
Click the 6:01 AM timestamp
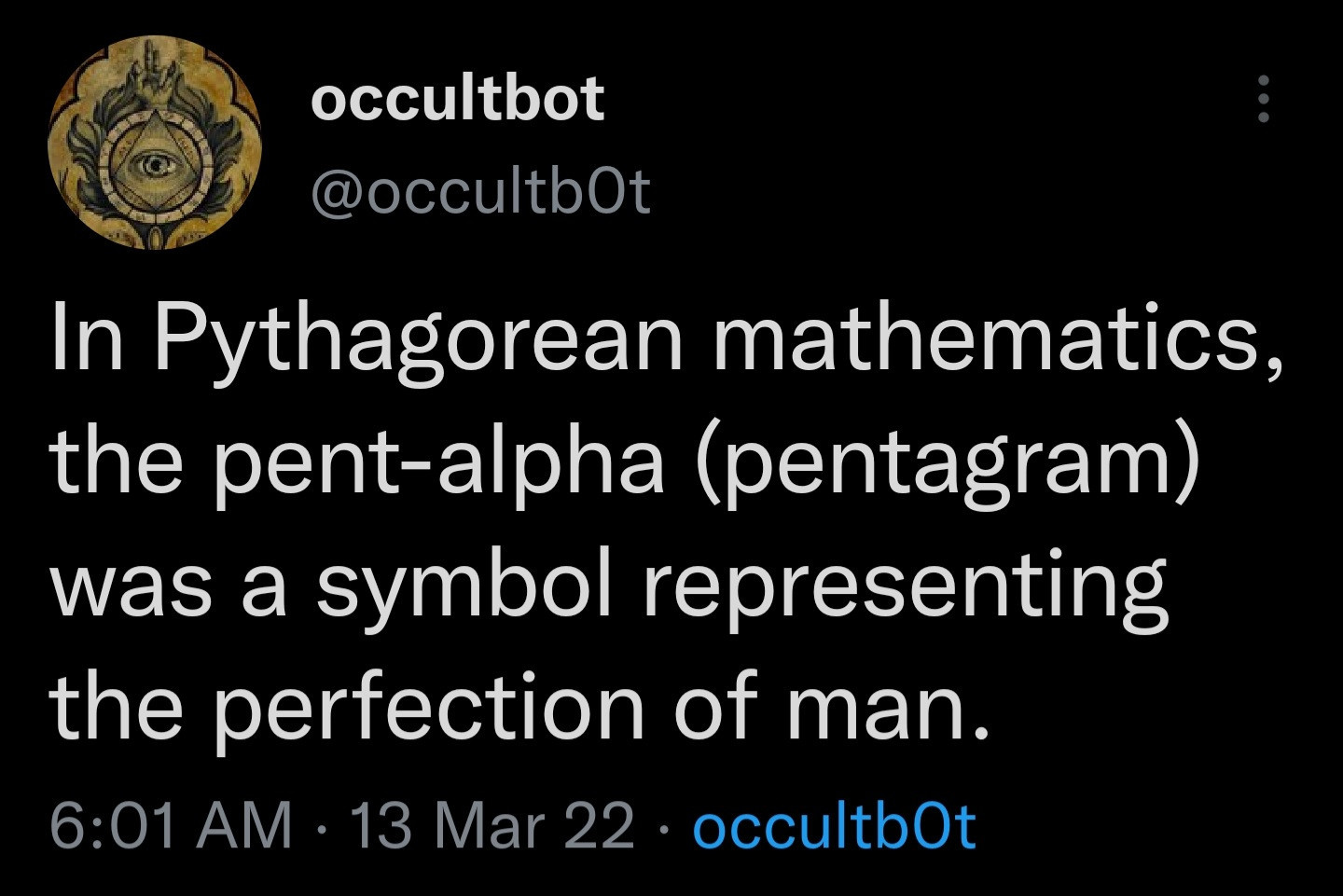click(x=172, y=826)
